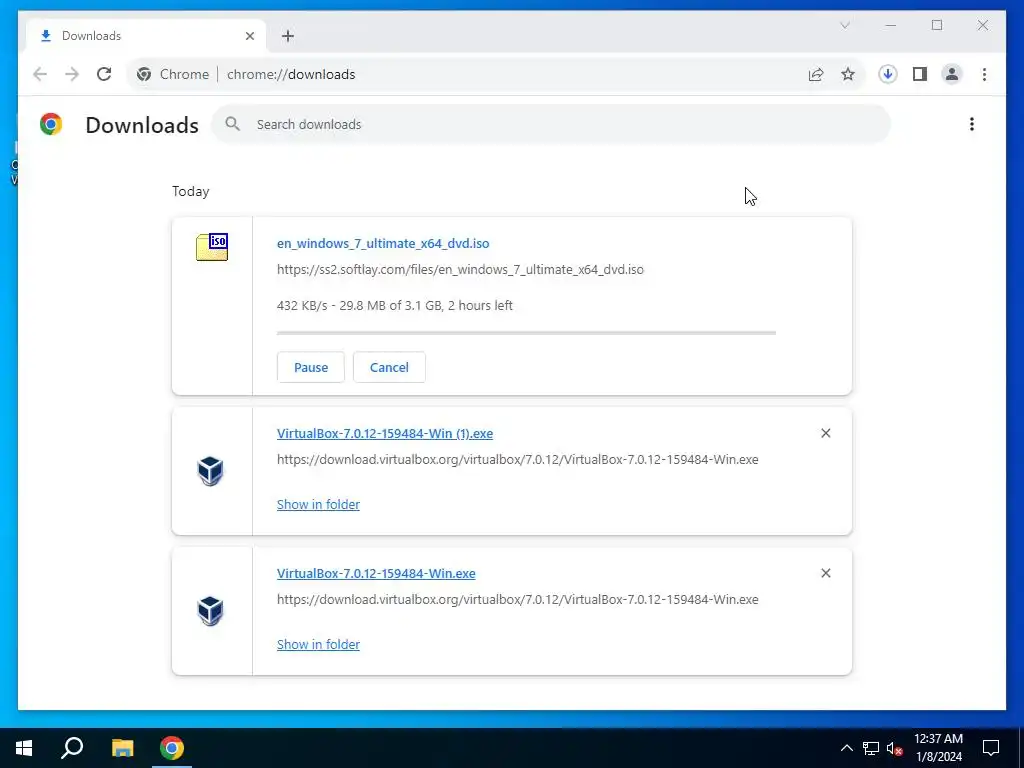Focus the Search downloads field

pos(551,124)
